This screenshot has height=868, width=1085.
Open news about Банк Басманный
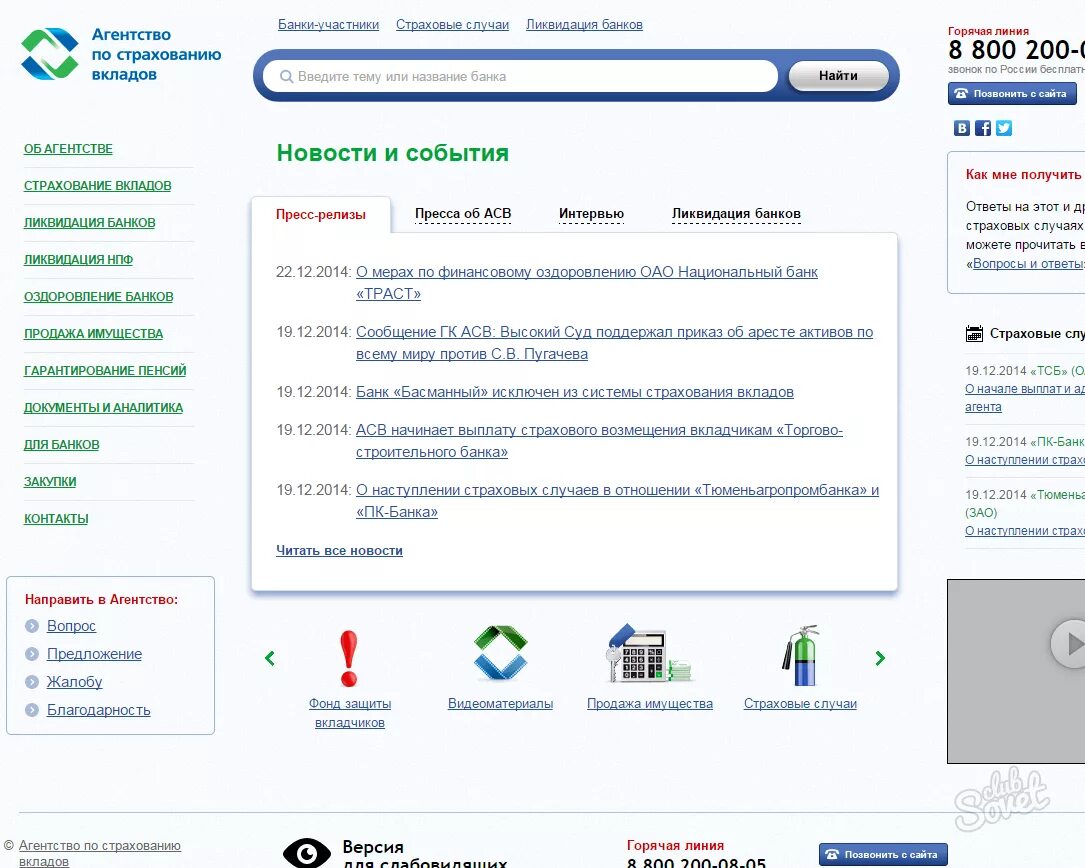(x=574, y=392)
